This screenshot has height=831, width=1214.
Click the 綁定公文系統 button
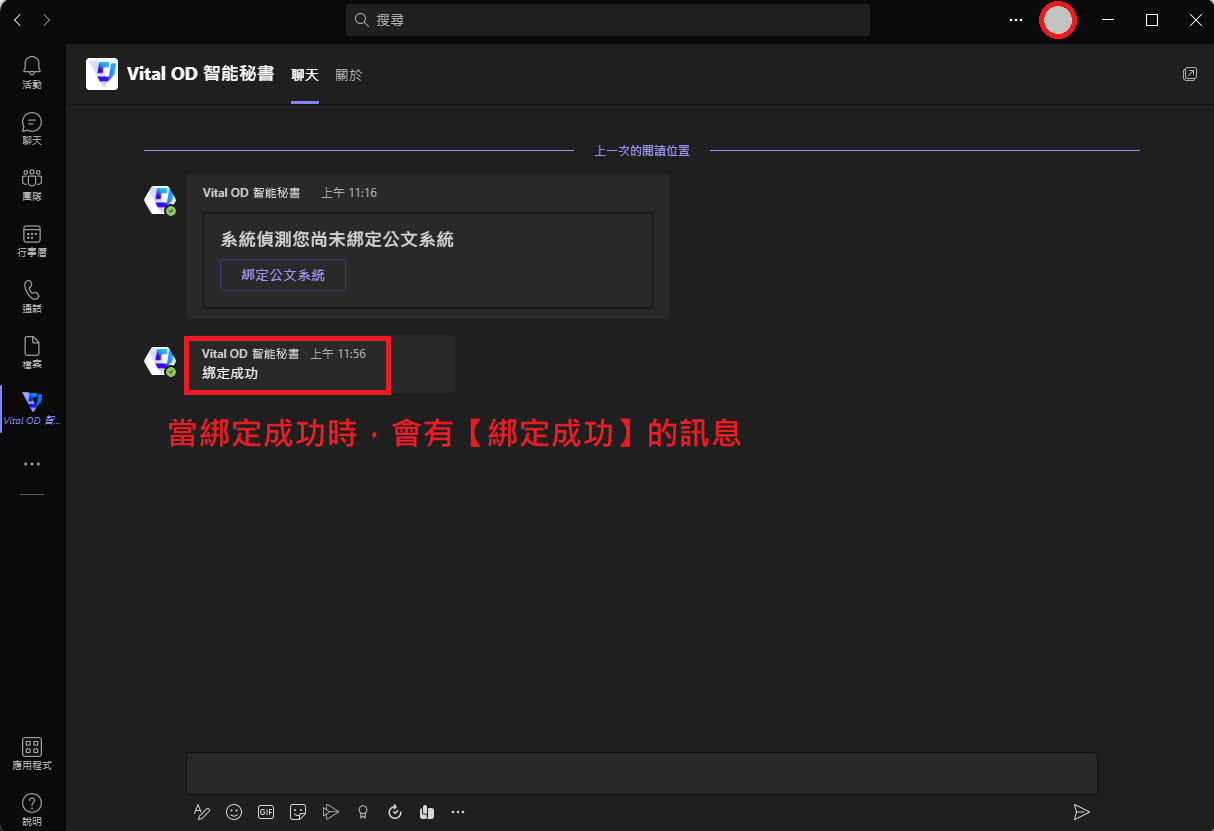coord(283,275)
